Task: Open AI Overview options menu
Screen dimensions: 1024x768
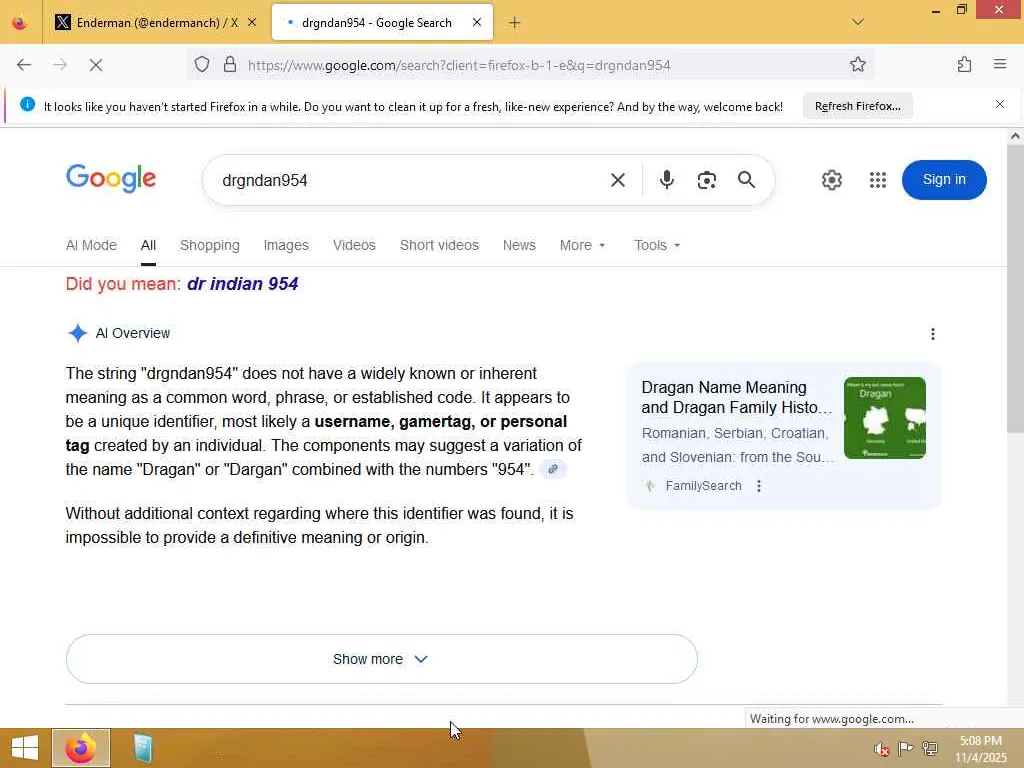Action: [x=933, y=334]
